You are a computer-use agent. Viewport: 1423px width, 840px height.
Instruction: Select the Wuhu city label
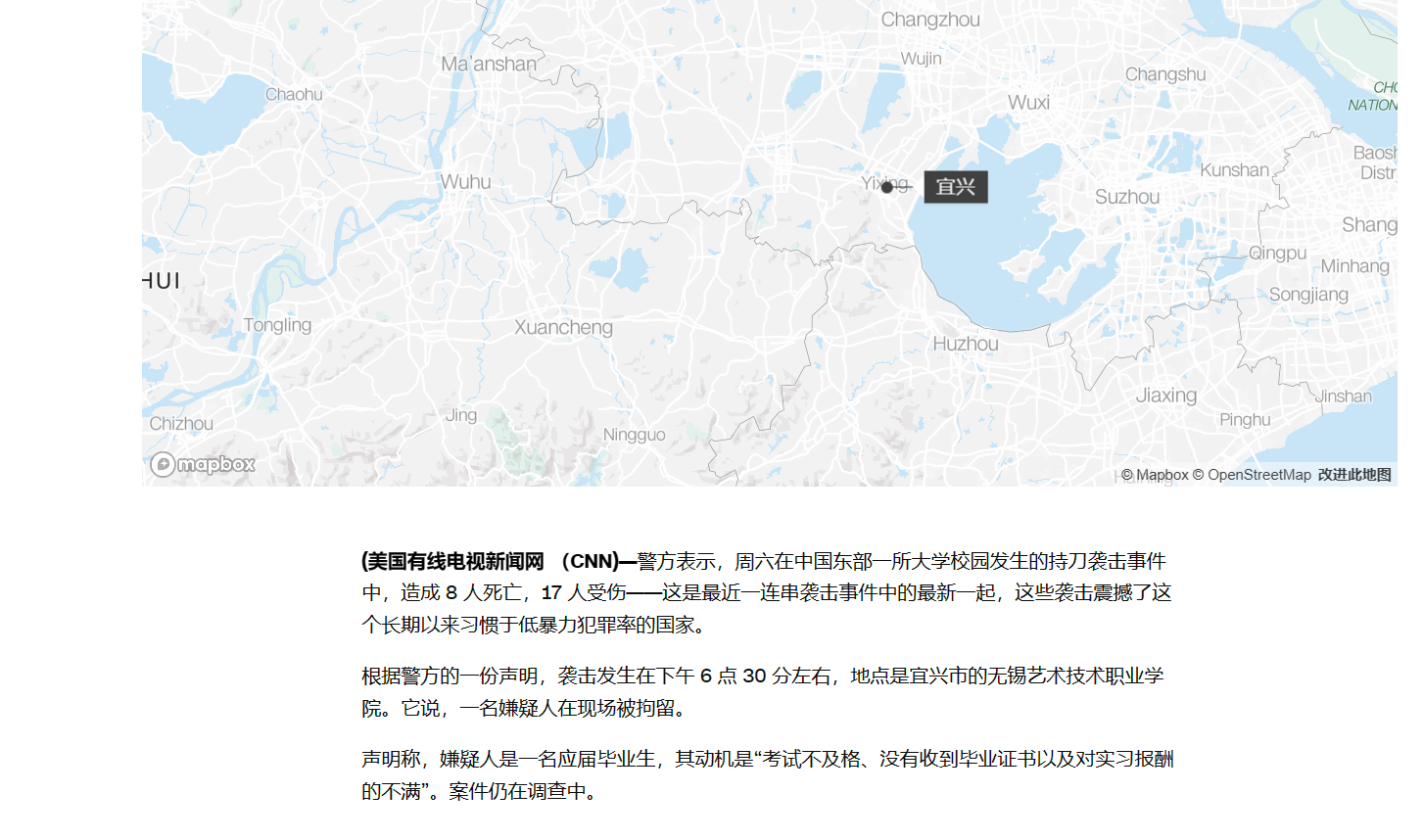pyautogui.click(x=465, y=182)
